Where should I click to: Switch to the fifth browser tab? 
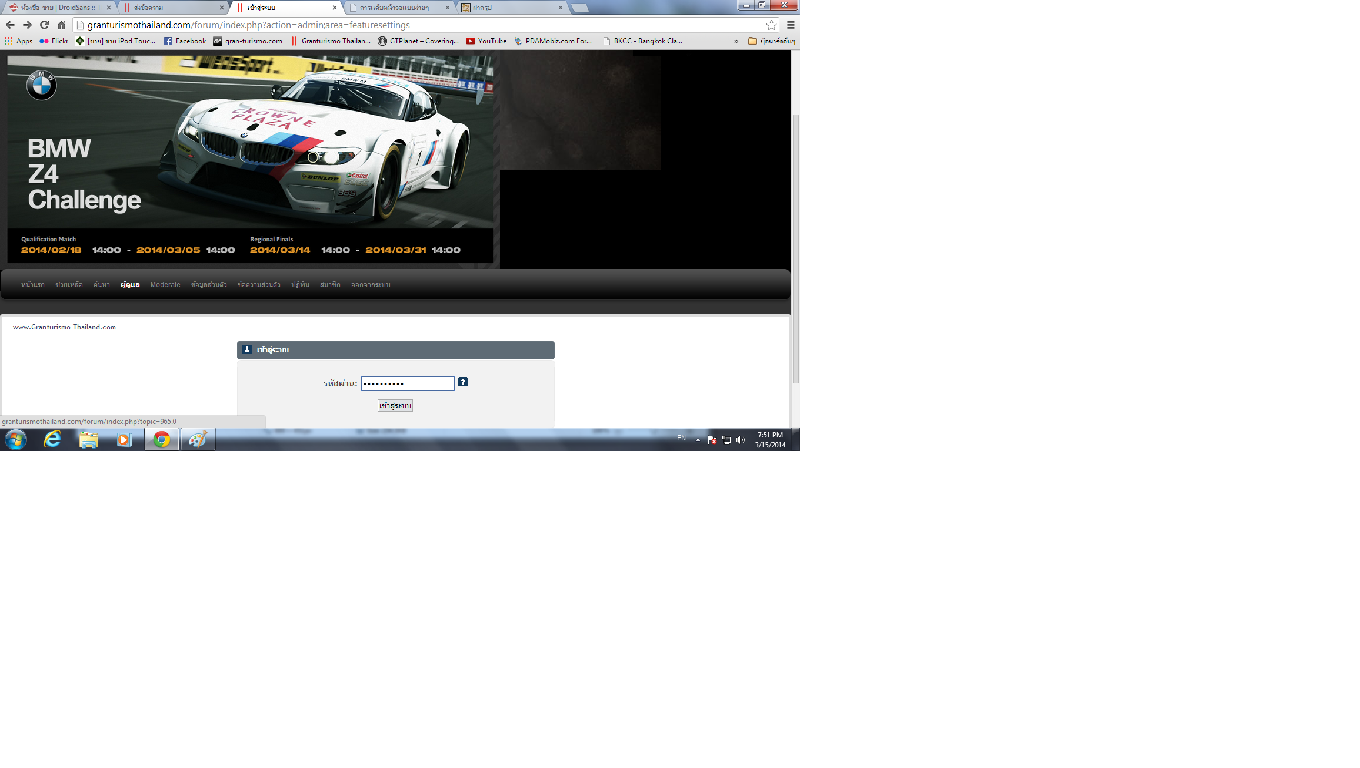click(x=514, y=7)
